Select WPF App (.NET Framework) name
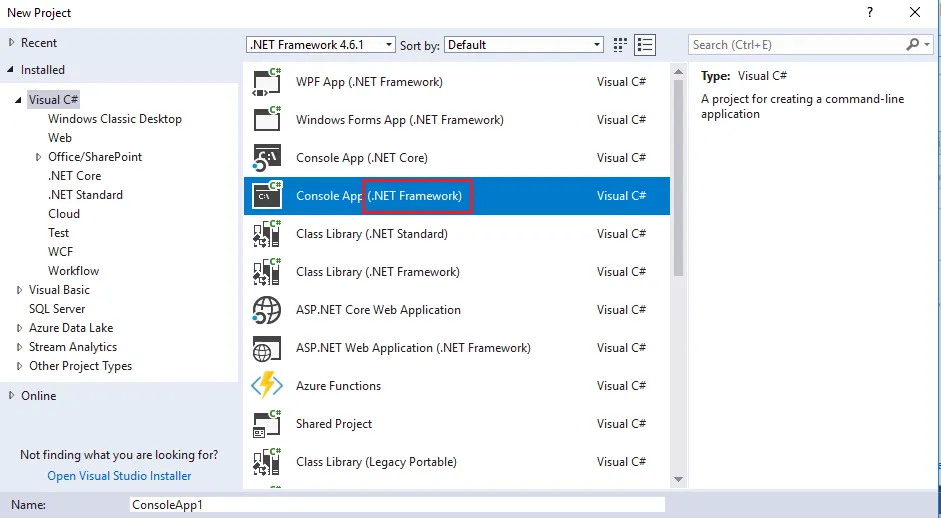Screen dimensions: 941x518 (x=369, y=82)
